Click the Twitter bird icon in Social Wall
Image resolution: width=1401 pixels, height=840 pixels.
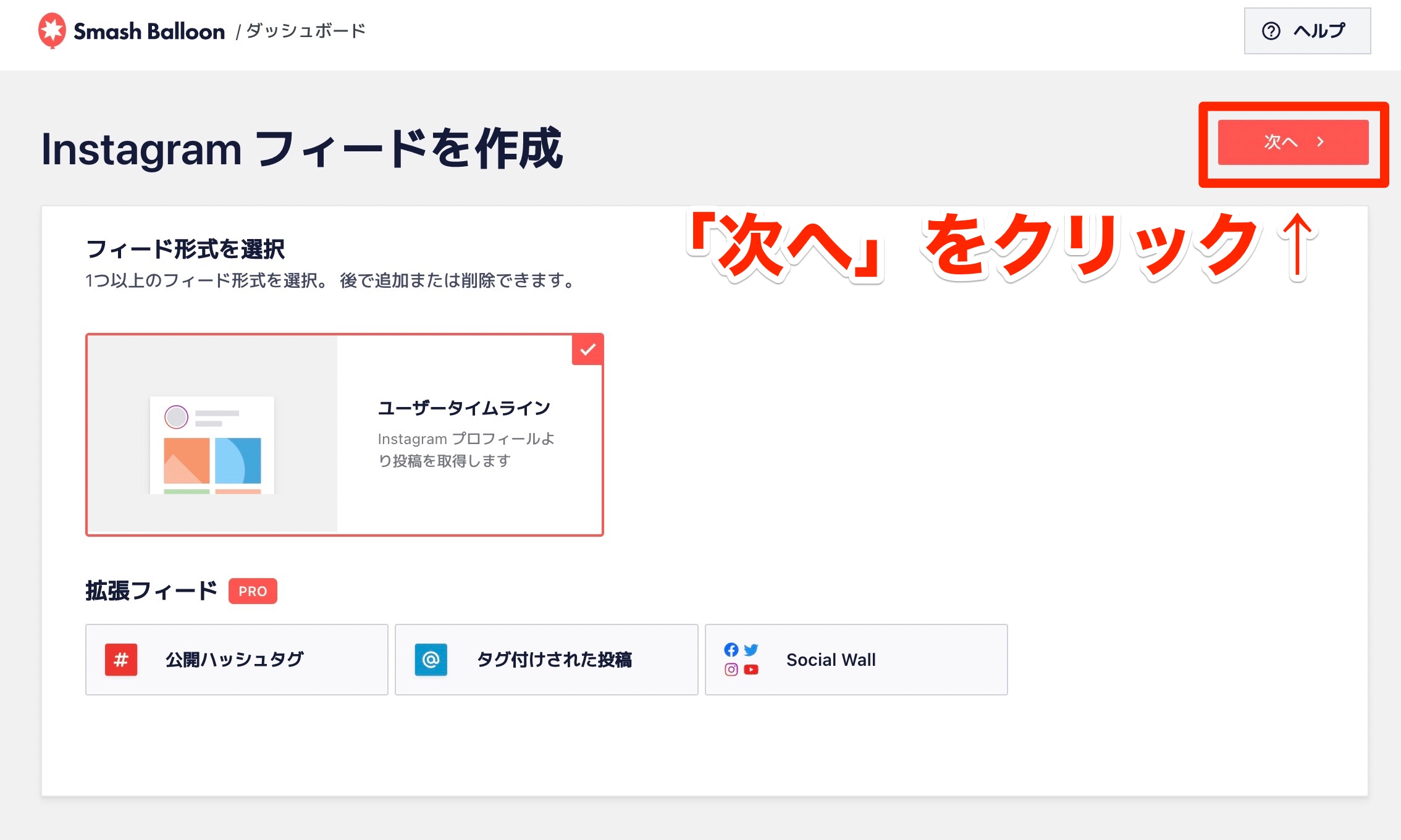coord(751,650)
